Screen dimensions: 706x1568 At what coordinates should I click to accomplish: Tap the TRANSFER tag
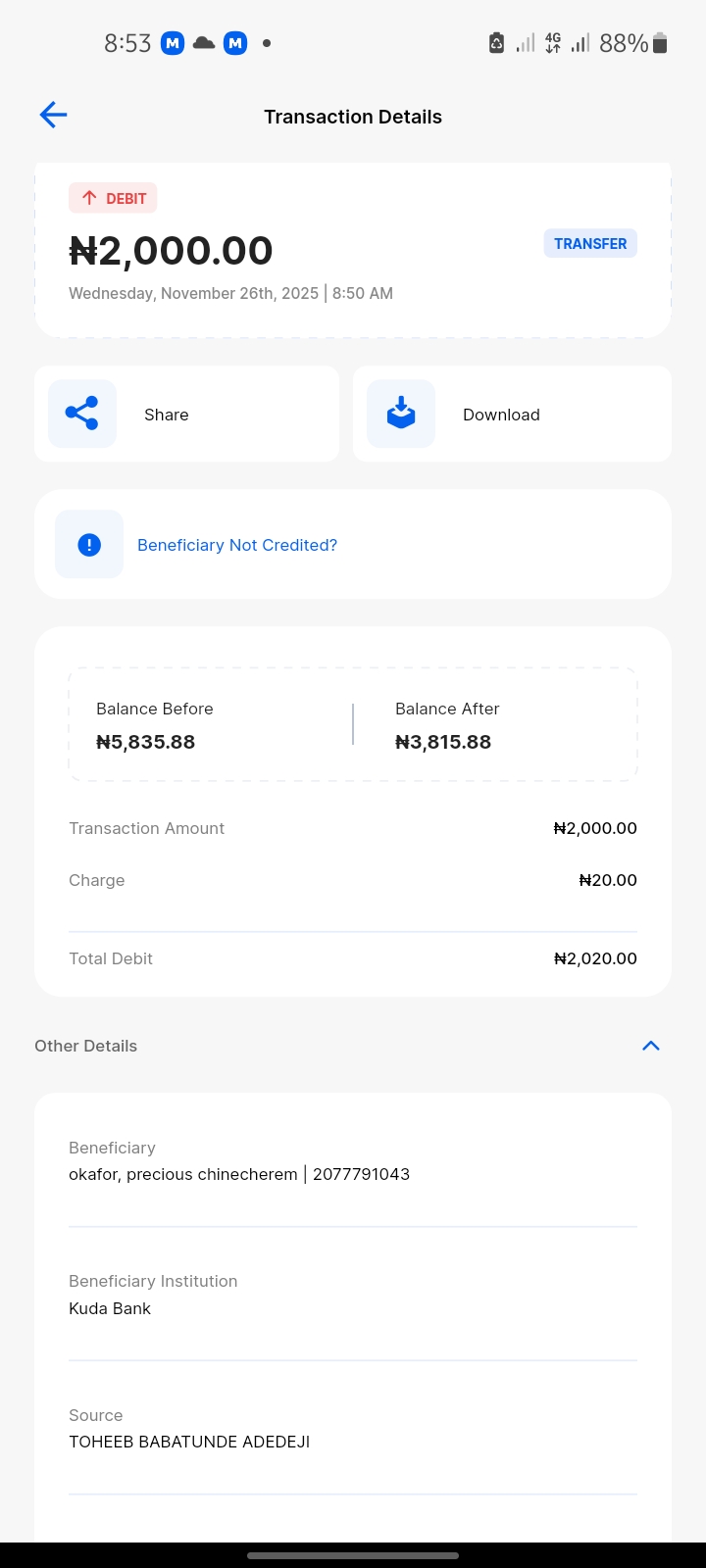(x=590, y=243)
